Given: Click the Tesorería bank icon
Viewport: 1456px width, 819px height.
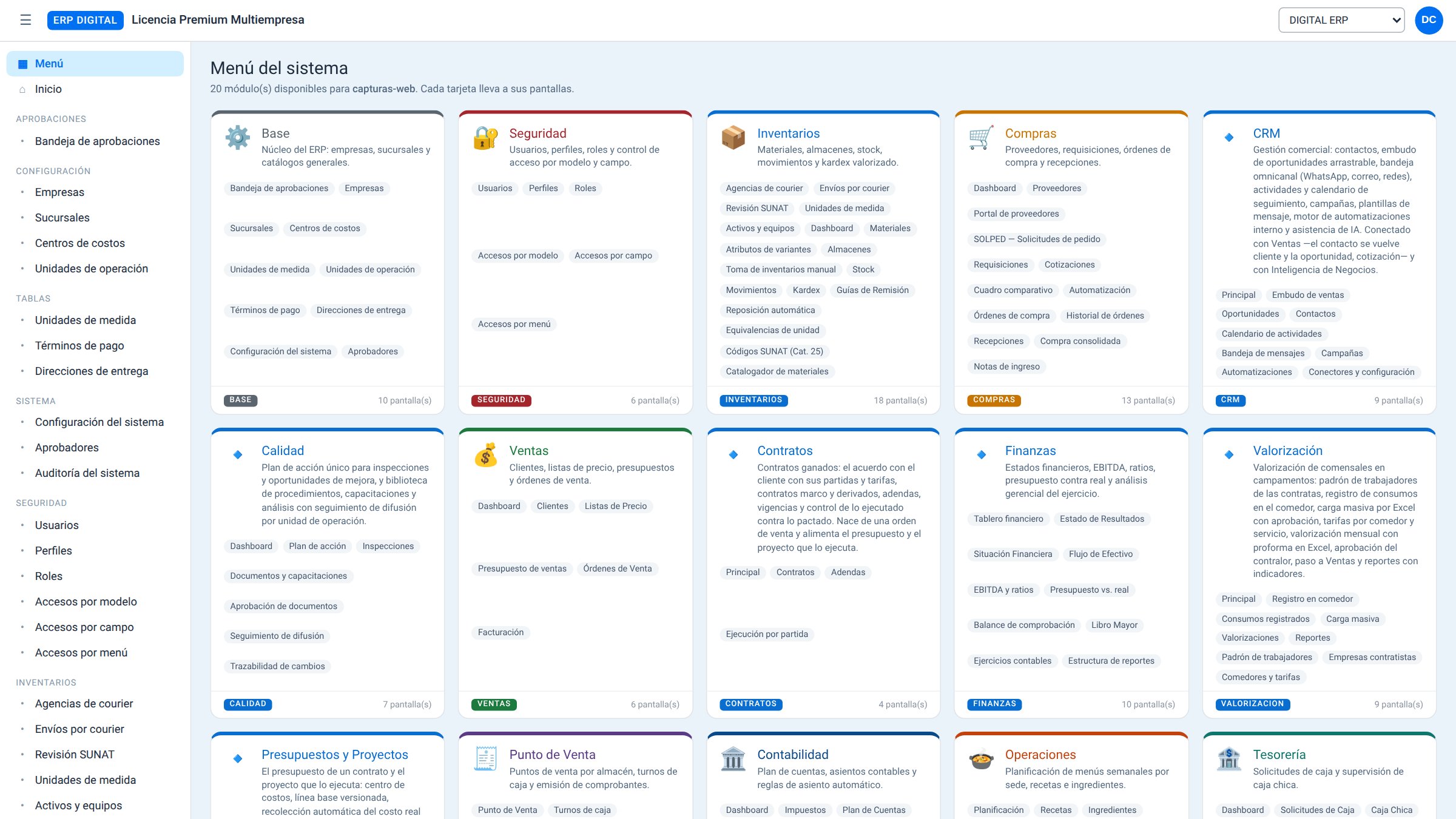Looking at the screenshot, I should pyautogui.click(x=1229, y=759).
